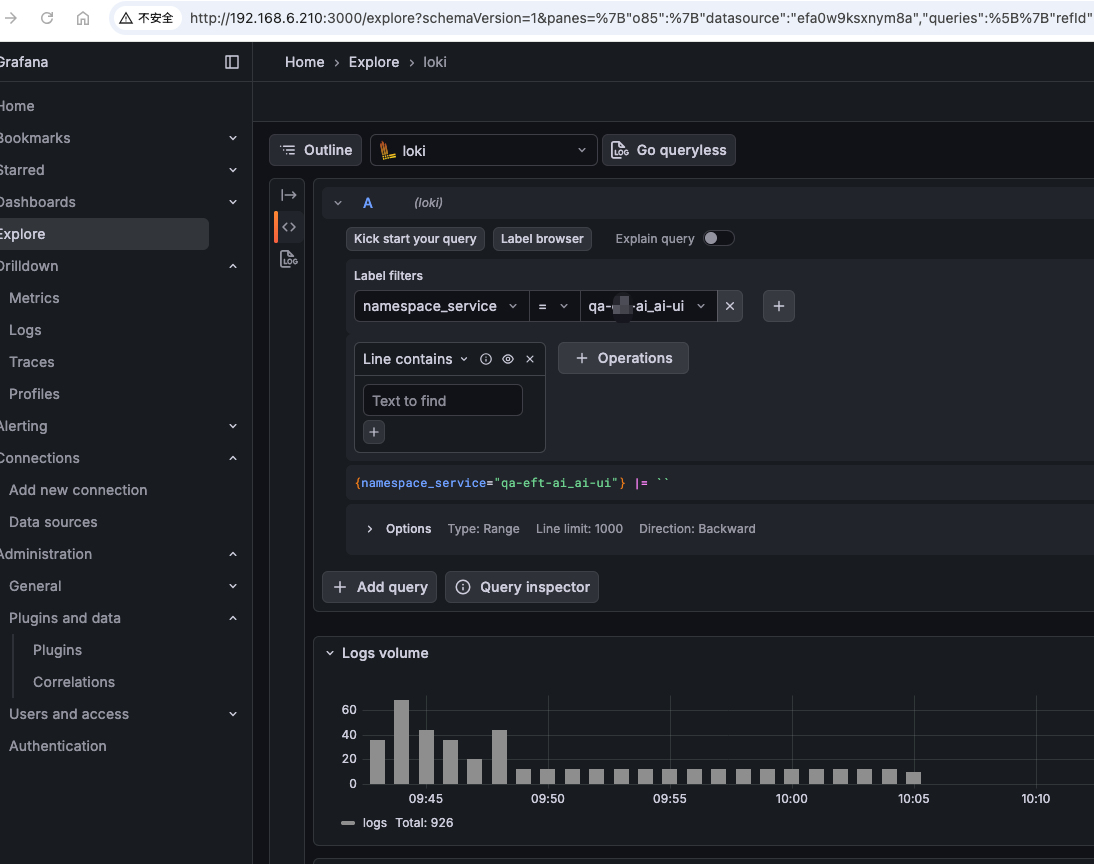
Task: Open the loki data source dropdown
Action: click(x=484, y=150)
